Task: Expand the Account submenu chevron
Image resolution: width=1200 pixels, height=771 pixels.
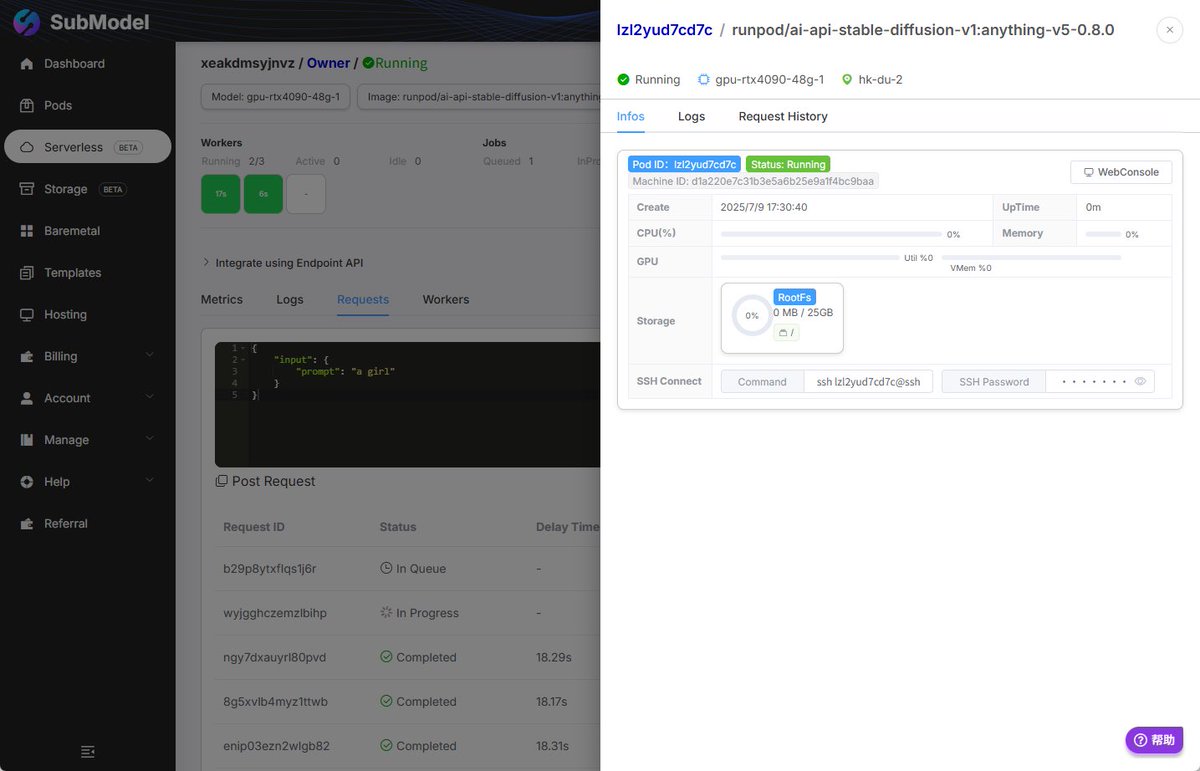Action: [x=150, y=398]
